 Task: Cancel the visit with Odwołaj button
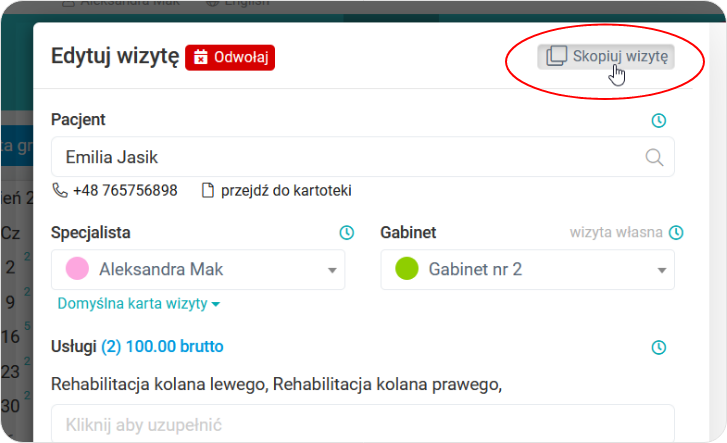click(x=230, y=58)
